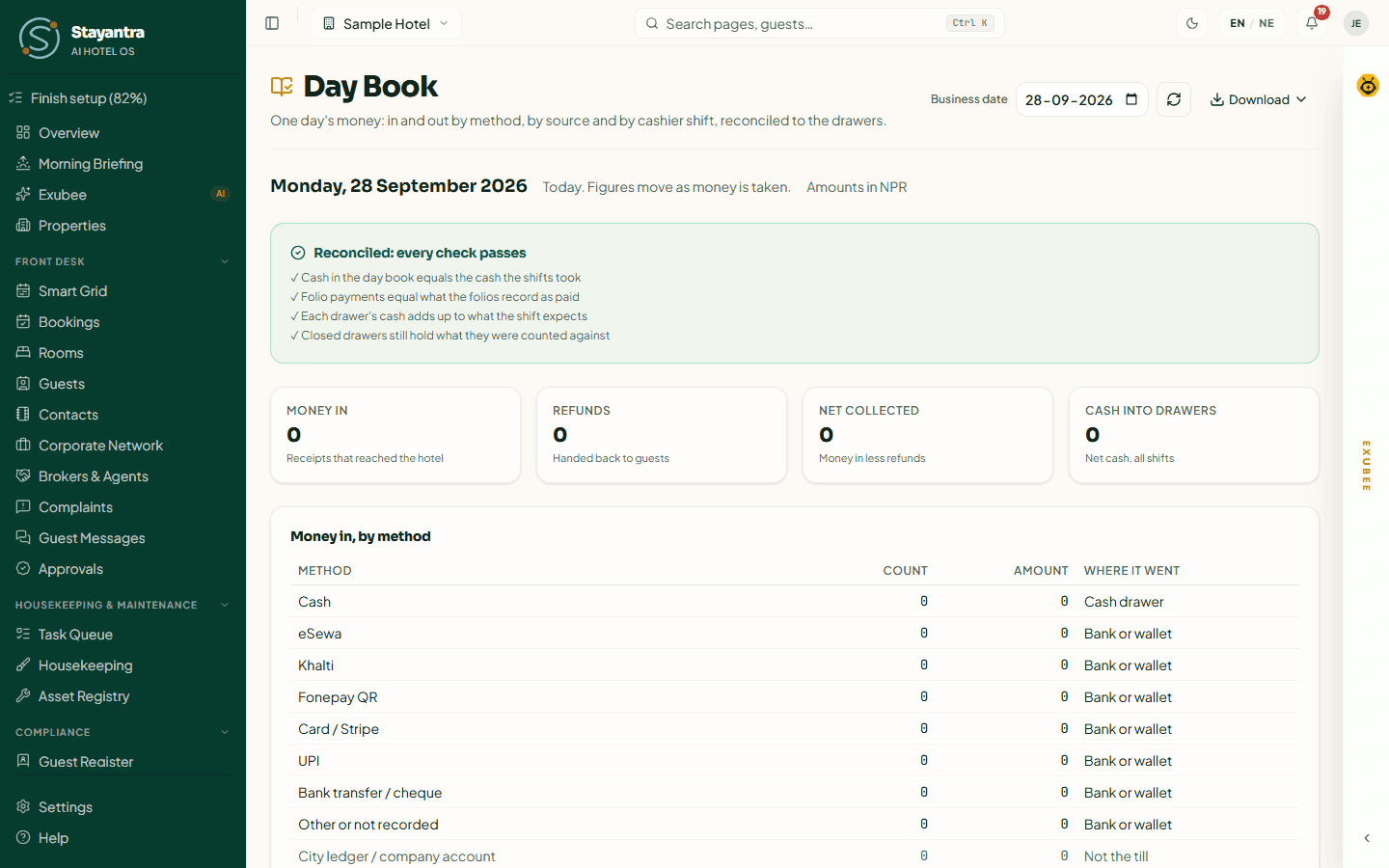Collapse the Exubee side panel arrow
This screenshot has height=868, width=1389.
(1367, 838)
